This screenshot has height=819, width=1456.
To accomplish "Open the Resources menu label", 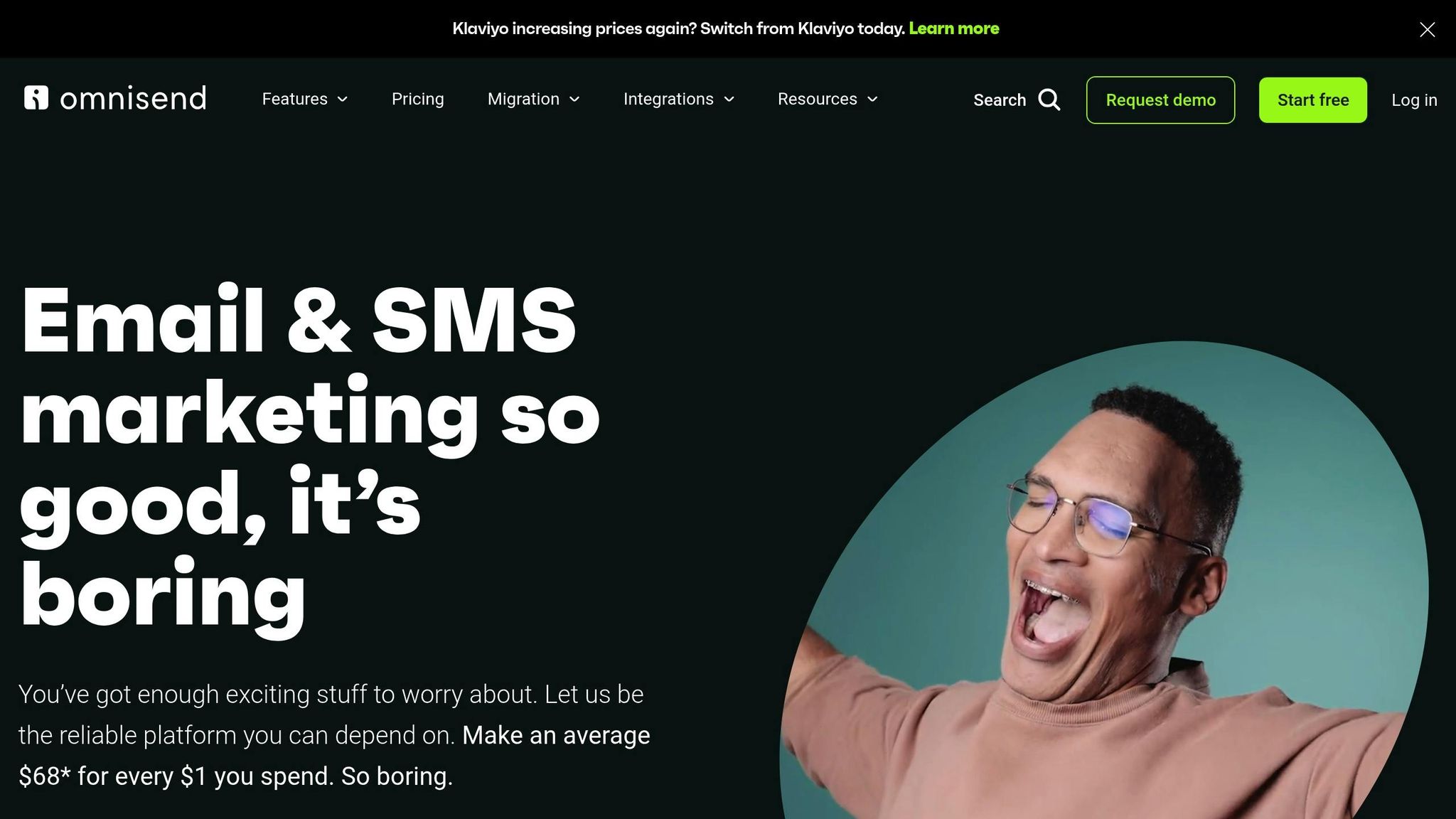I will click(x=817, y=99).
